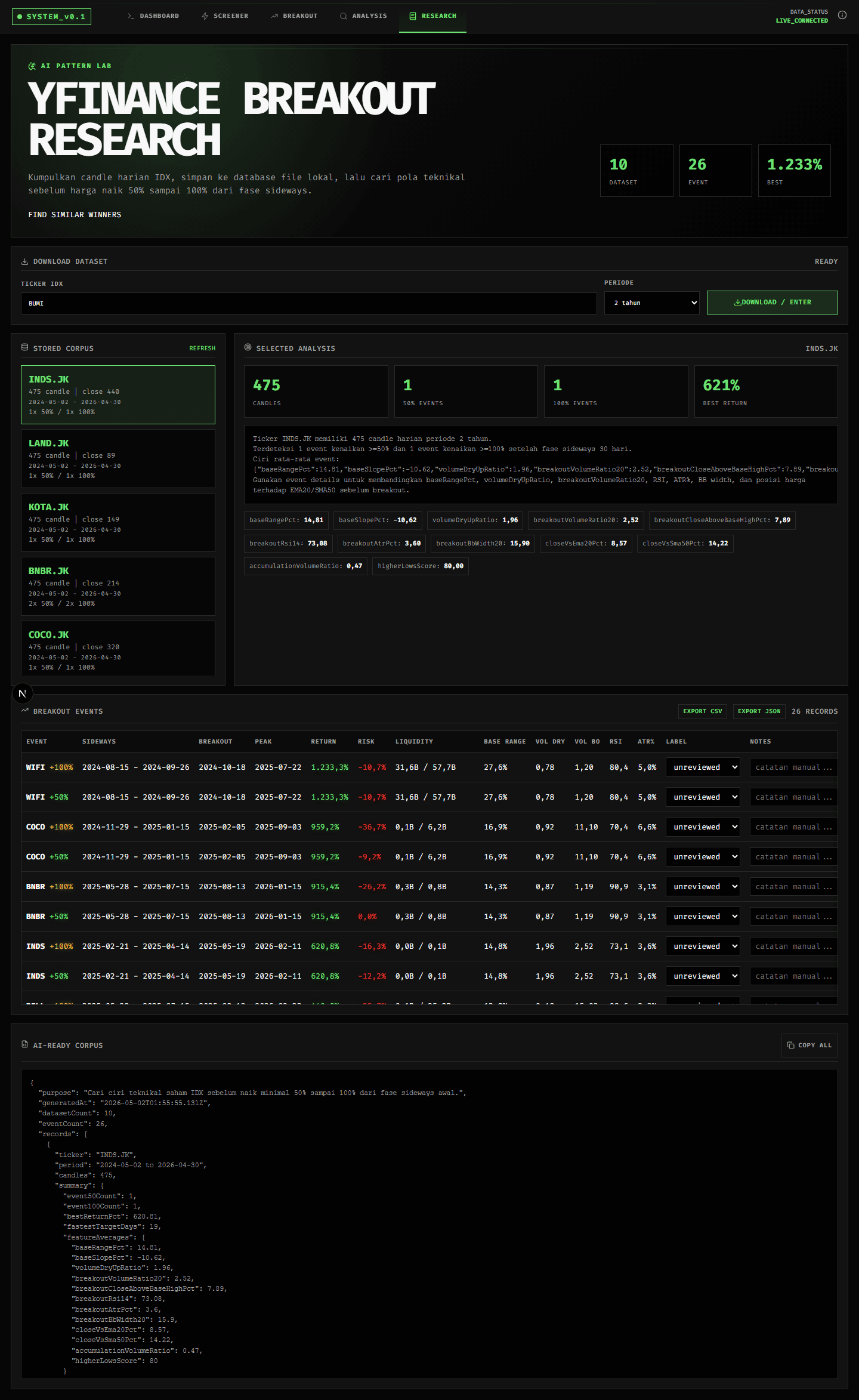859x1400 pixels.
Task: Click the Copy All button
Action: pos(809,1046)
